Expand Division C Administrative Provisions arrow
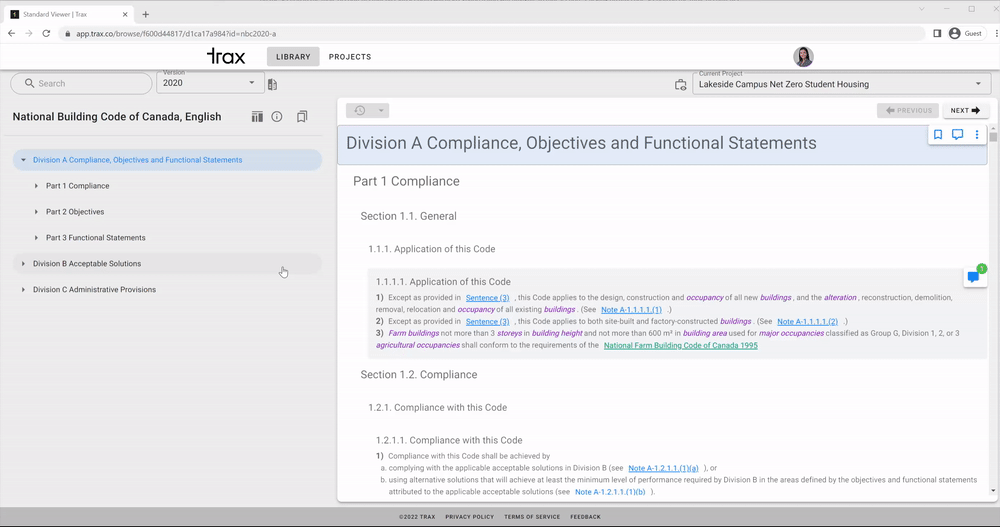The image size is (1000, 527). (24, 290)
